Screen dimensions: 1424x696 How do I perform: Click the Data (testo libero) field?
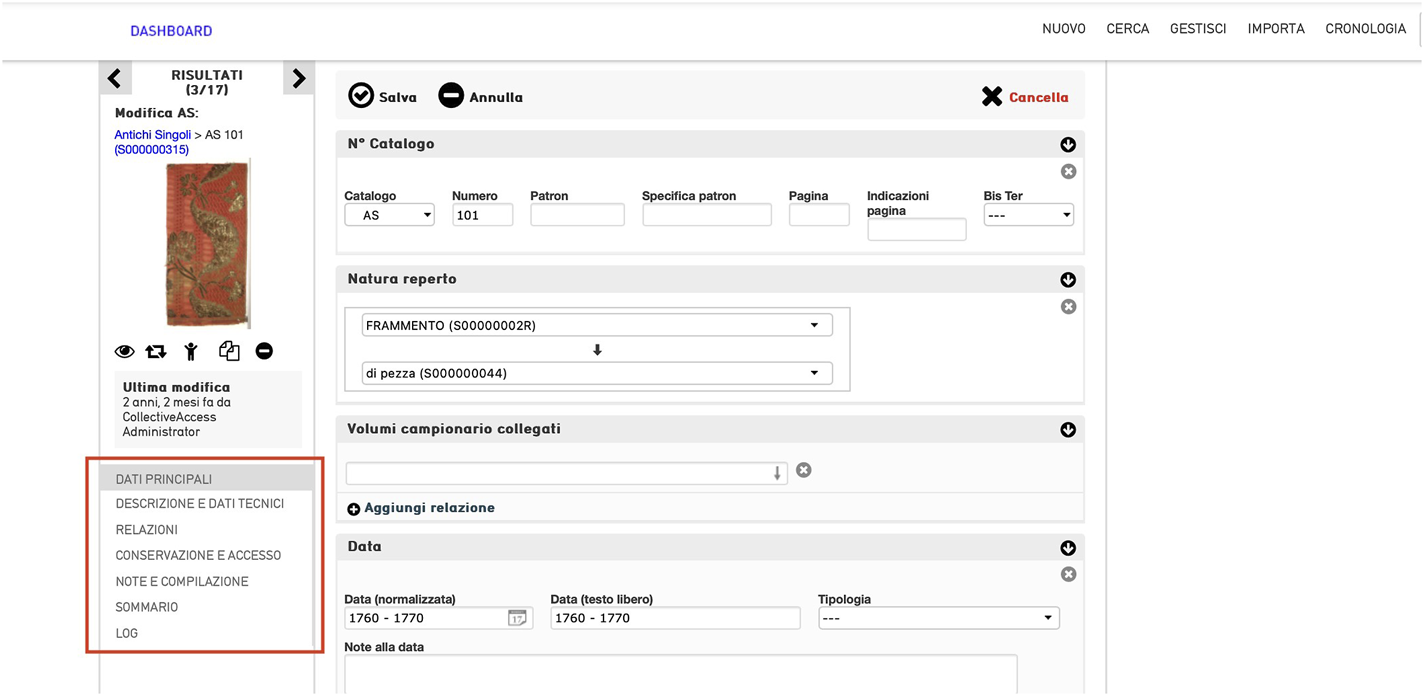pyautogui.click(x=675, y=618)
